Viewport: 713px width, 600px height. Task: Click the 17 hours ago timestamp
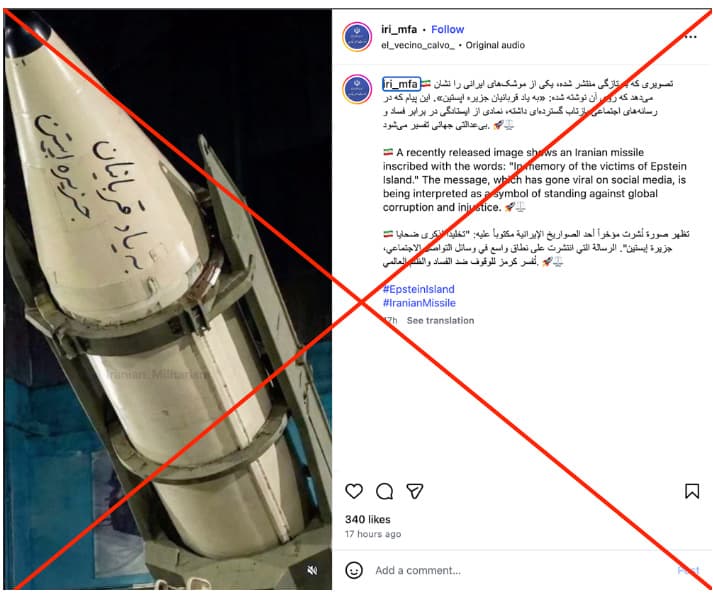coord(373,534)
